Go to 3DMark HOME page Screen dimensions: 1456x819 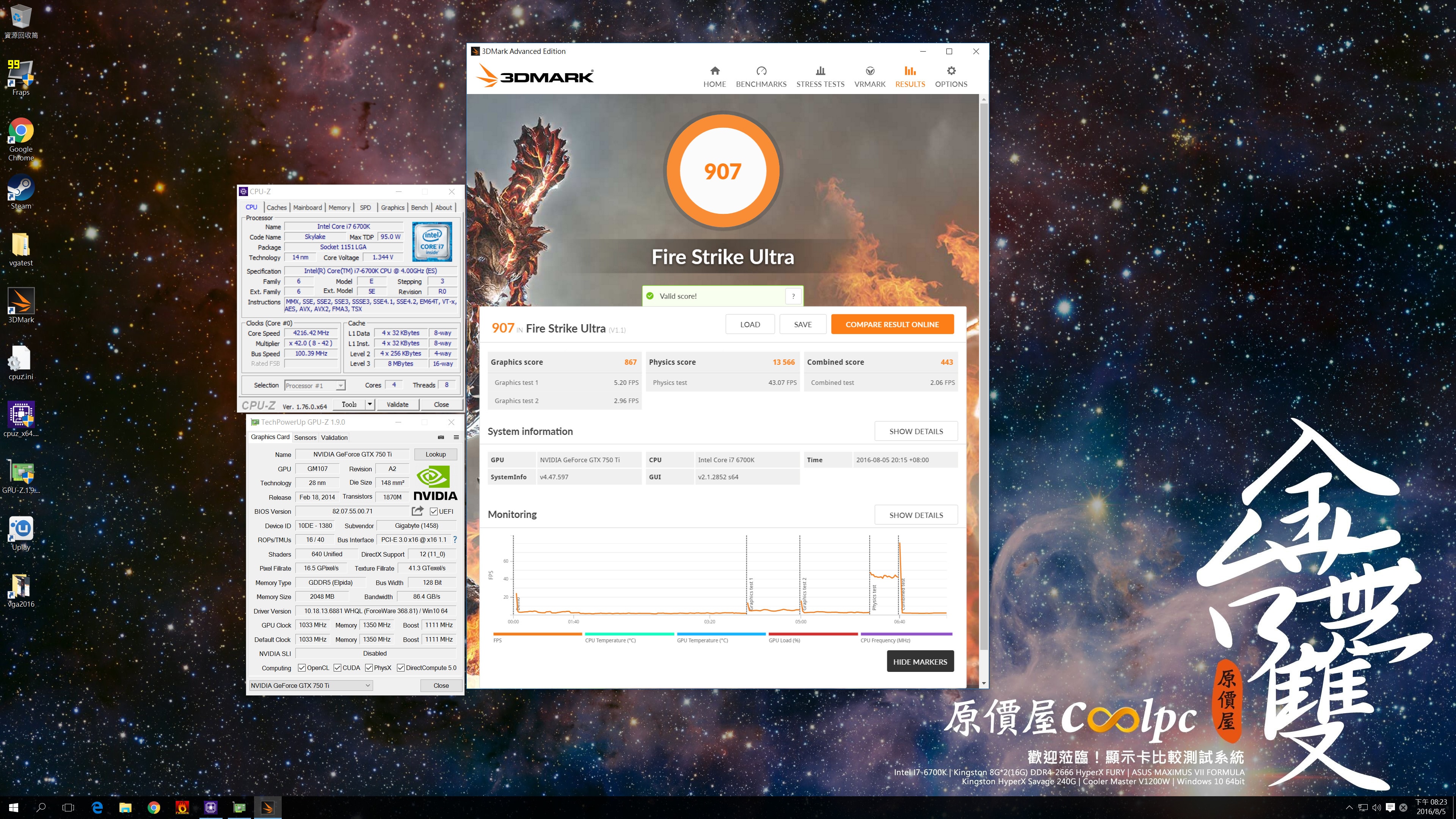714,77
